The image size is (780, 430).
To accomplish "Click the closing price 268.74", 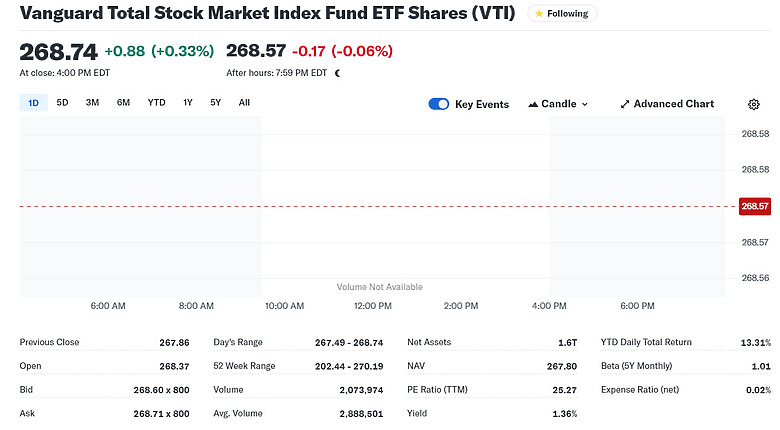I will 58,52.
